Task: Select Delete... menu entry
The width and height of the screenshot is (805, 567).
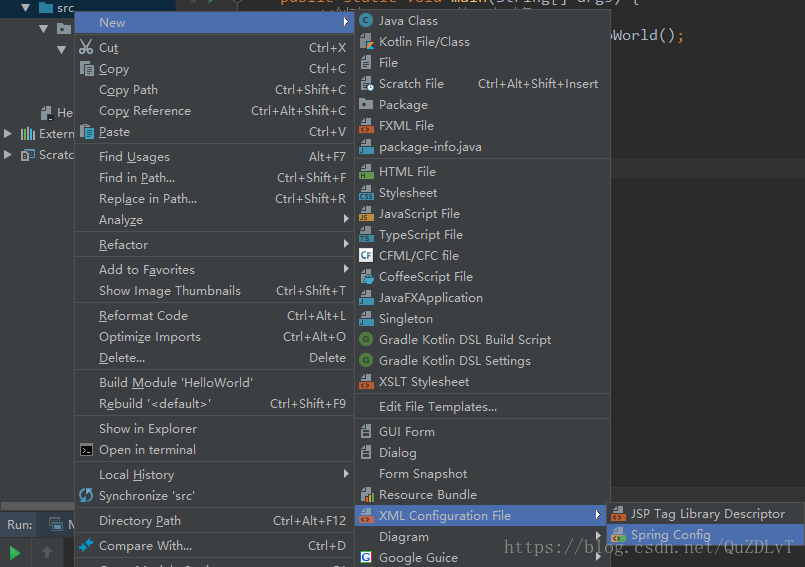Action: coord(215,358)
